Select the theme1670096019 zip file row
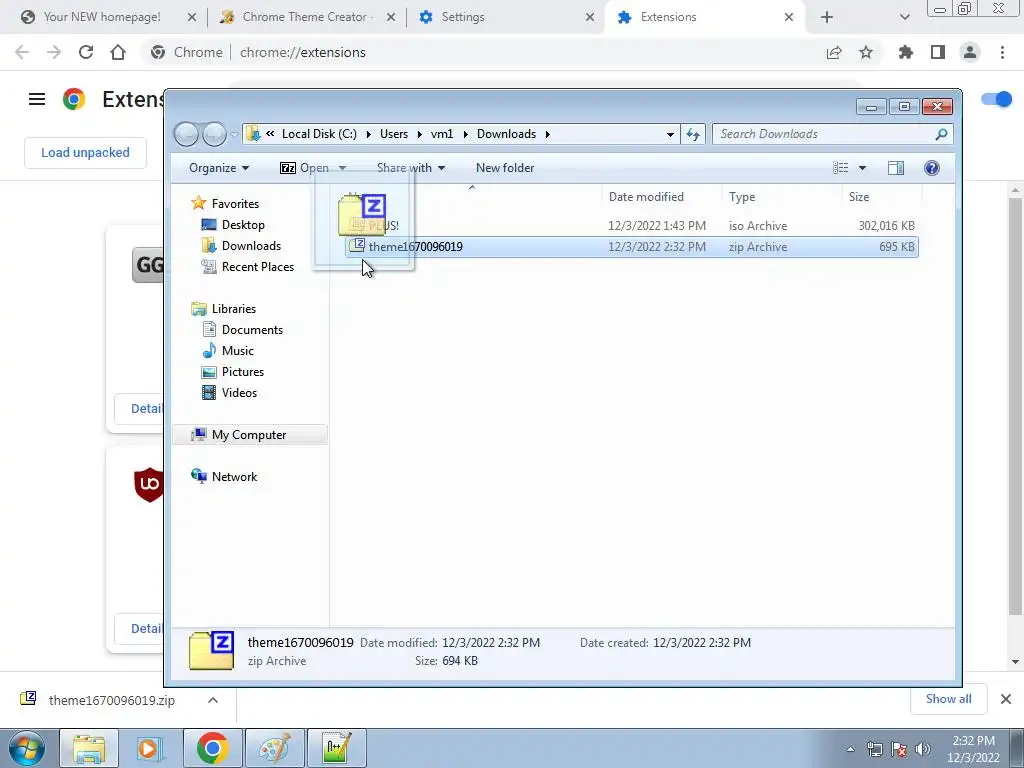This screenshot has width=1024, height=768. pyautogui.click(x=632, y=247)
